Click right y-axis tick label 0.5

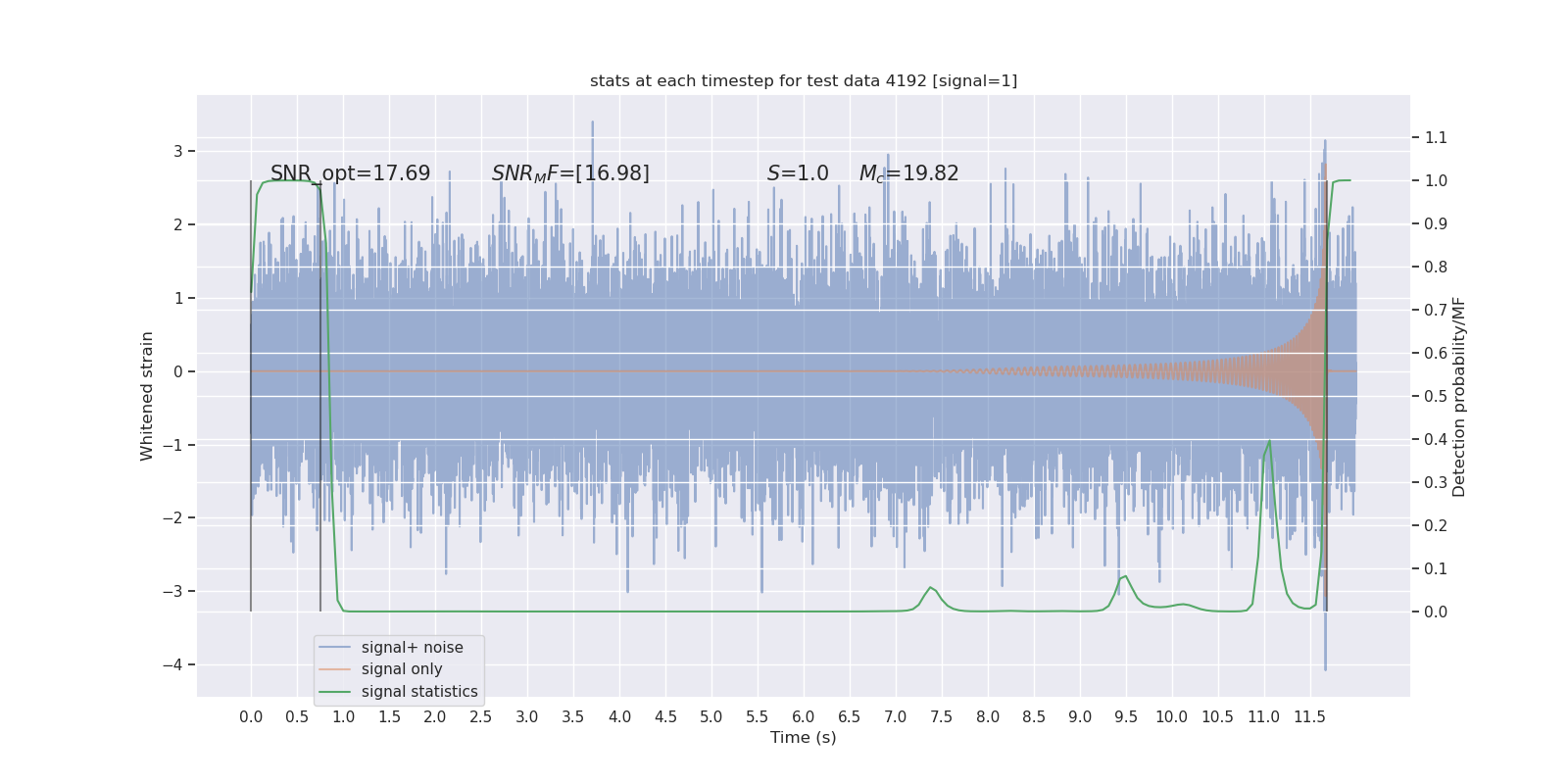[x=1436, y=396]
